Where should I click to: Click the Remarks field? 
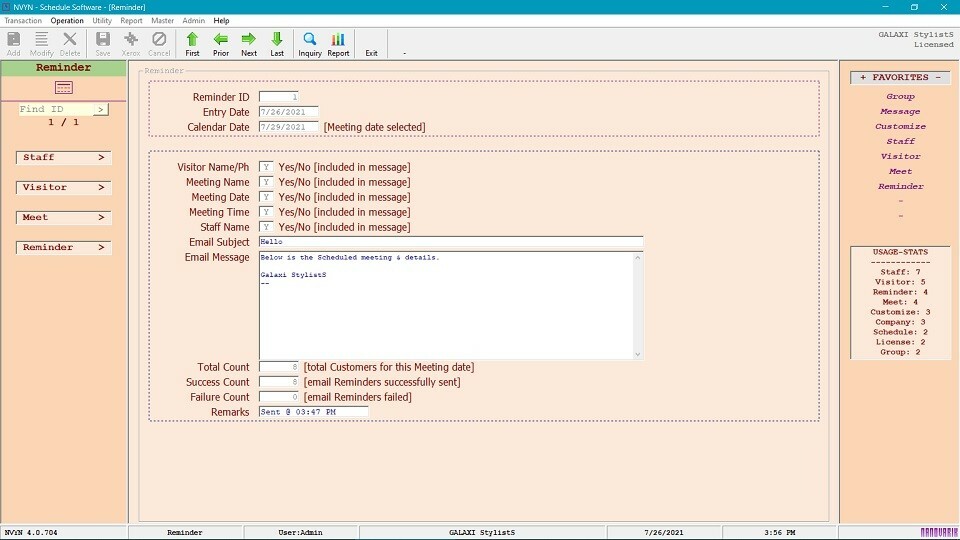[x=313, y=412]
